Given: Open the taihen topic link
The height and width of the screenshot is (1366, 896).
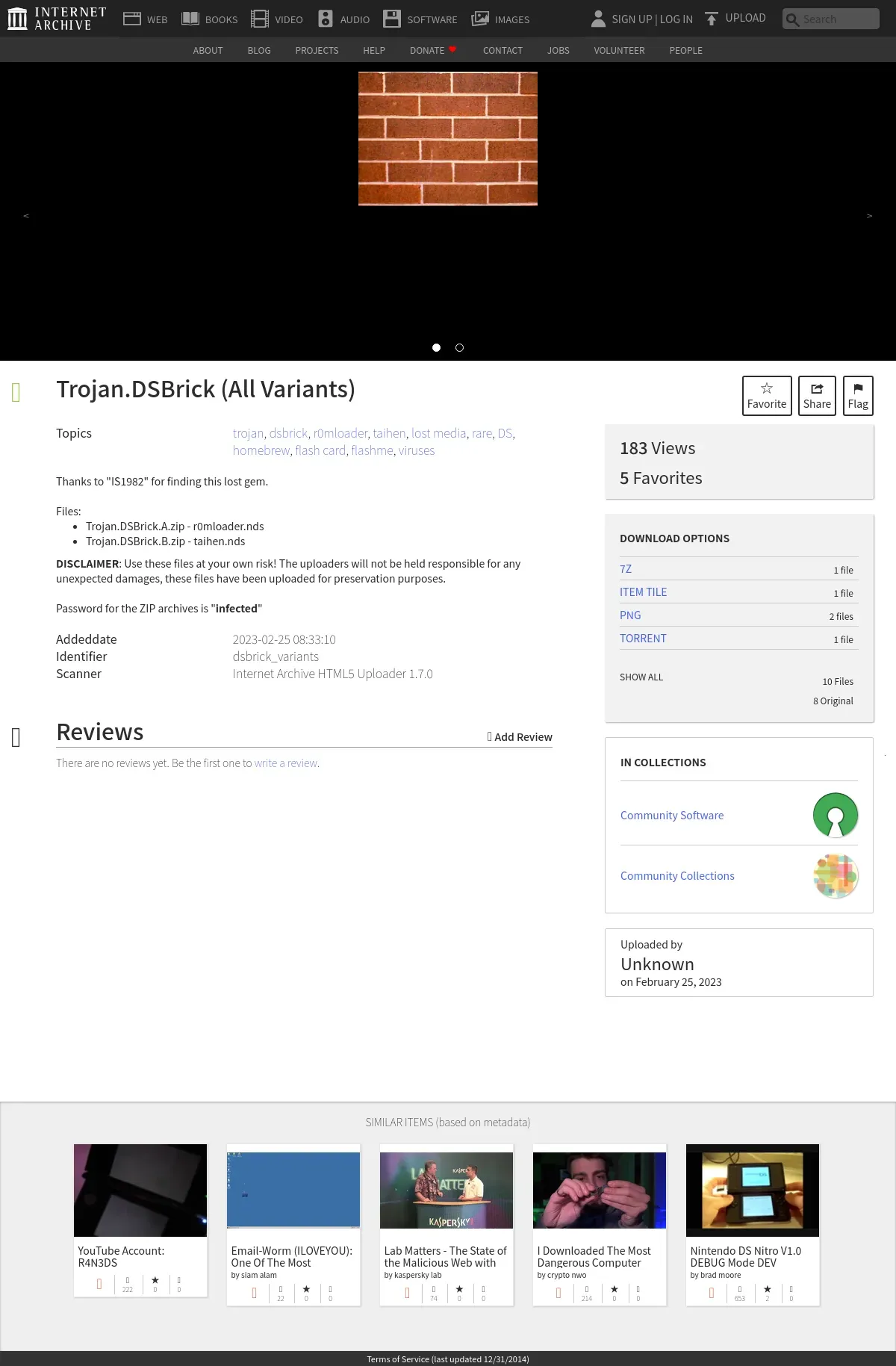Looking at the screenshot, I should click(x=390, y=433).
